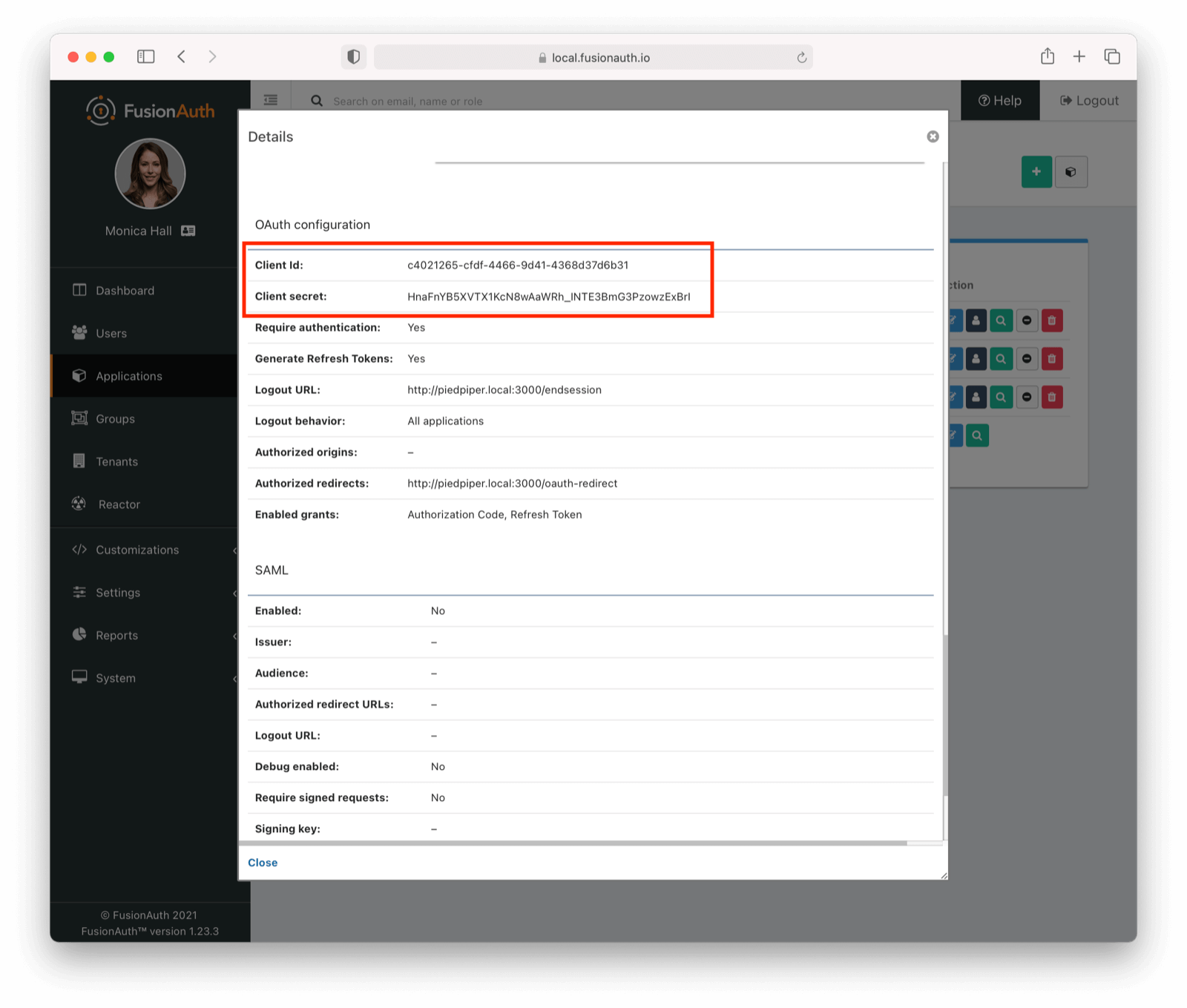Open the profile card icon beside Monica Hall
Screen dimensions: 1187x1008
pos(188,231)
